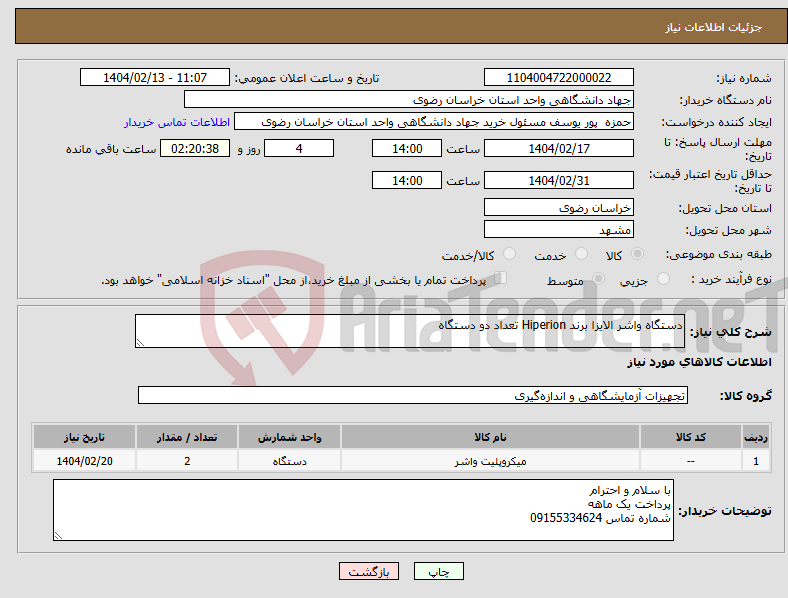Click the چاپ (print) button
Image resolution: width=788 pixels, height=598 pixels.
click(x=438, y=571)
